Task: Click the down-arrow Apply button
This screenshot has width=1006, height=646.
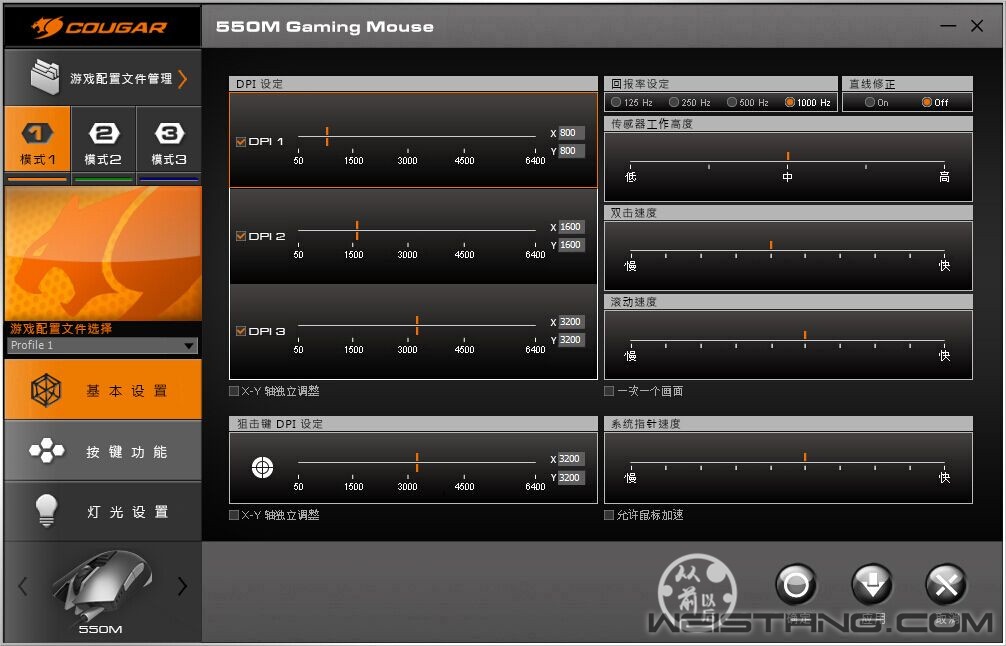Action: click(871, 584)
